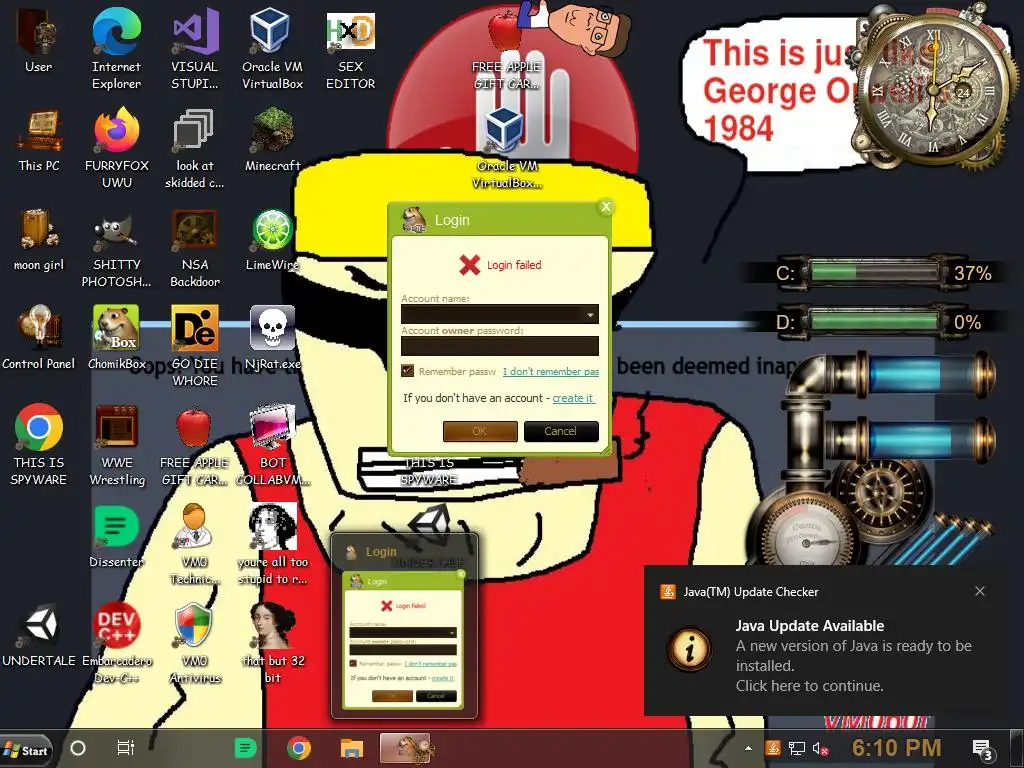Screen dimensions: 1024x768
Task: Open WWE Wrestling desktop icon
Action: pyautogui.click(x=117, y=445)
